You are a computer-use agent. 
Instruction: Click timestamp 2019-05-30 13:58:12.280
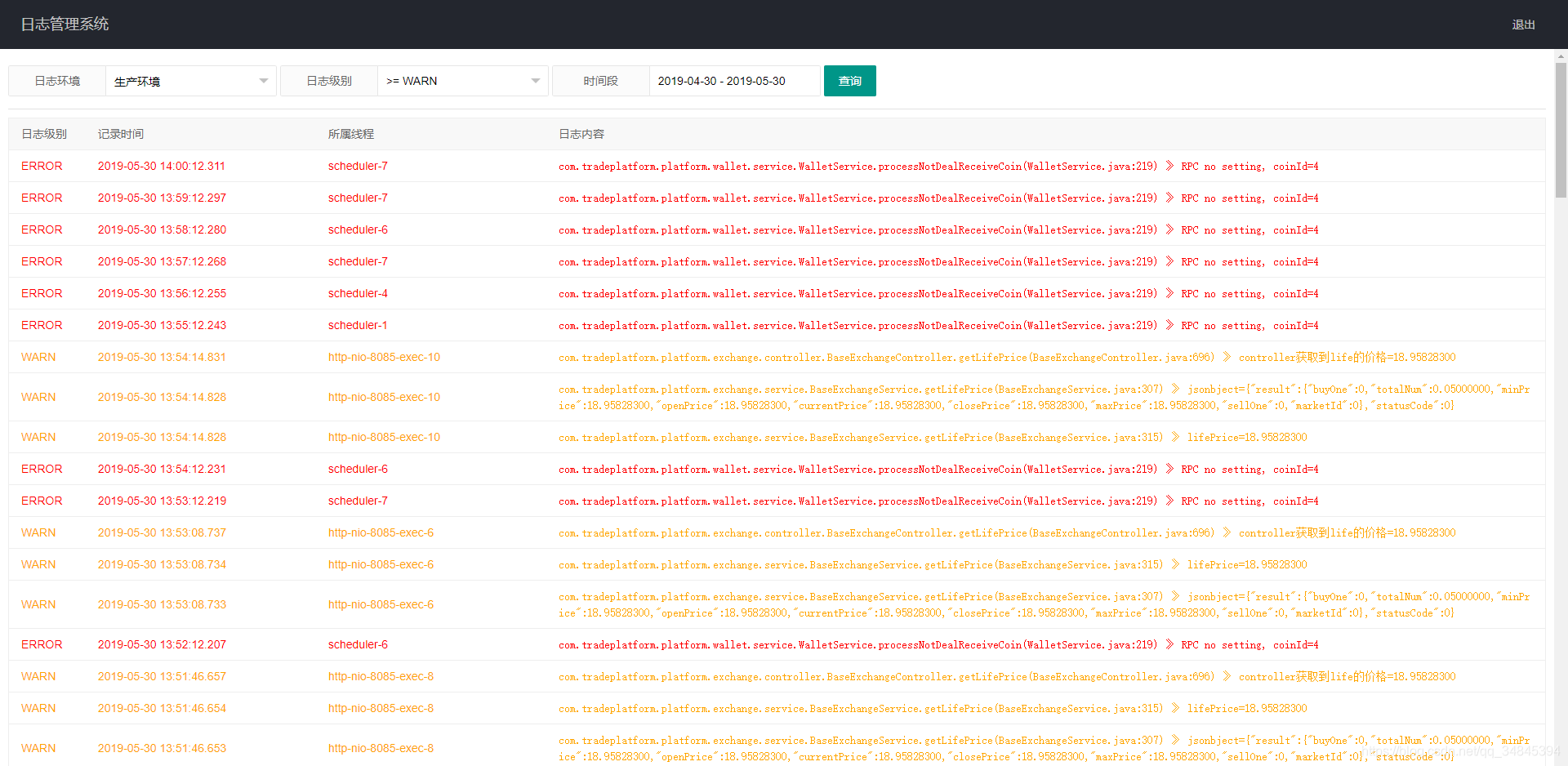click(162, 229)
